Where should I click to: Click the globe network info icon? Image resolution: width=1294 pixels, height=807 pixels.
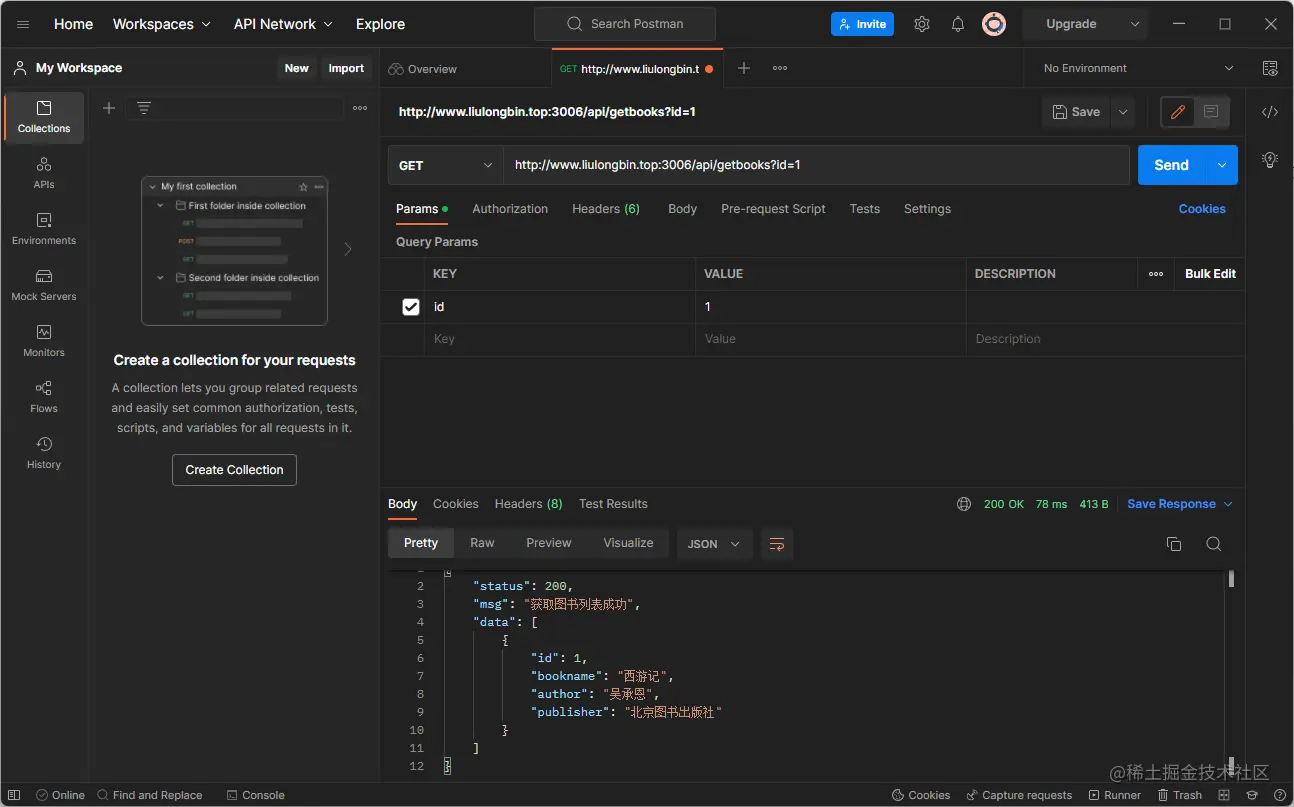pos(964,504)
